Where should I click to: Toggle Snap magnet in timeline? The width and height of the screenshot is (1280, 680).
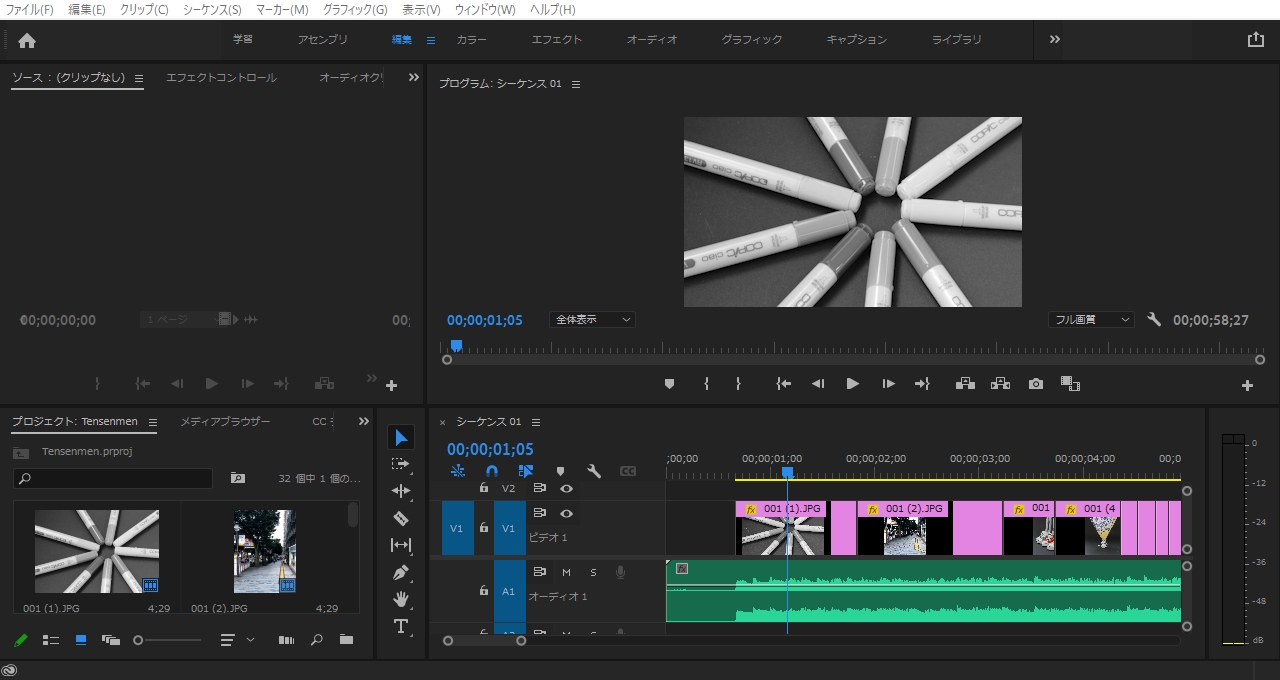(x=491, y=471)
